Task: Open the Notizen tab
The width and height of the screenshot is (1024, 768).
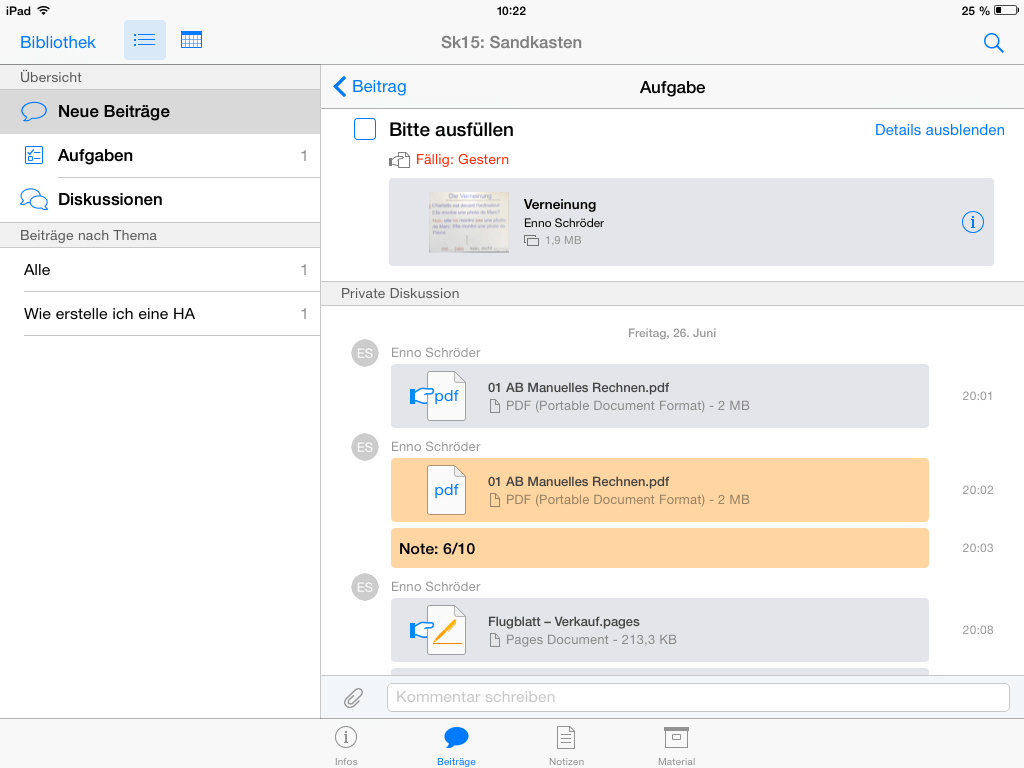Action: point(566,745)
